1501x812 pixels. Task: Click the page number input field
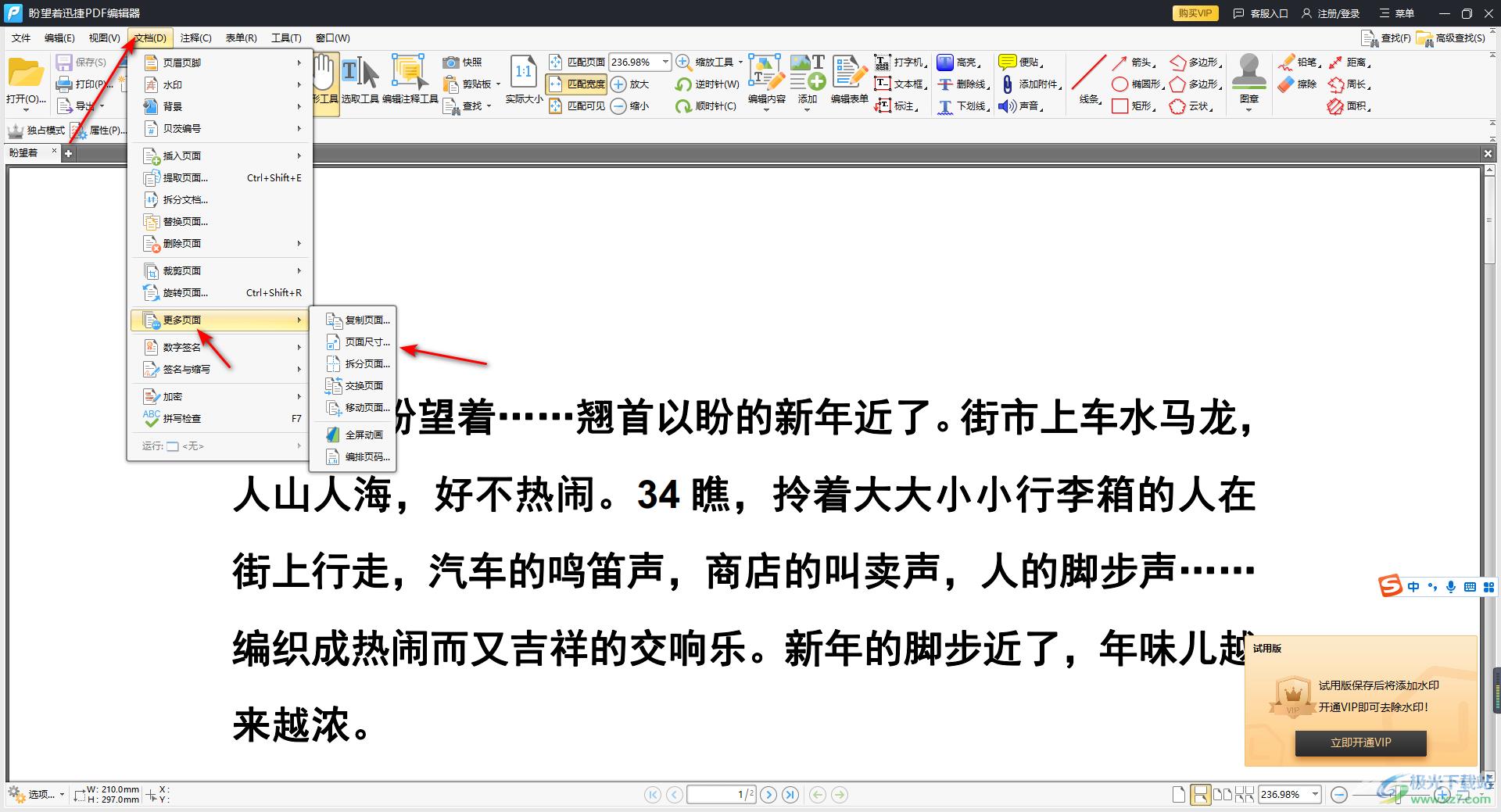[x=721, y=795]
